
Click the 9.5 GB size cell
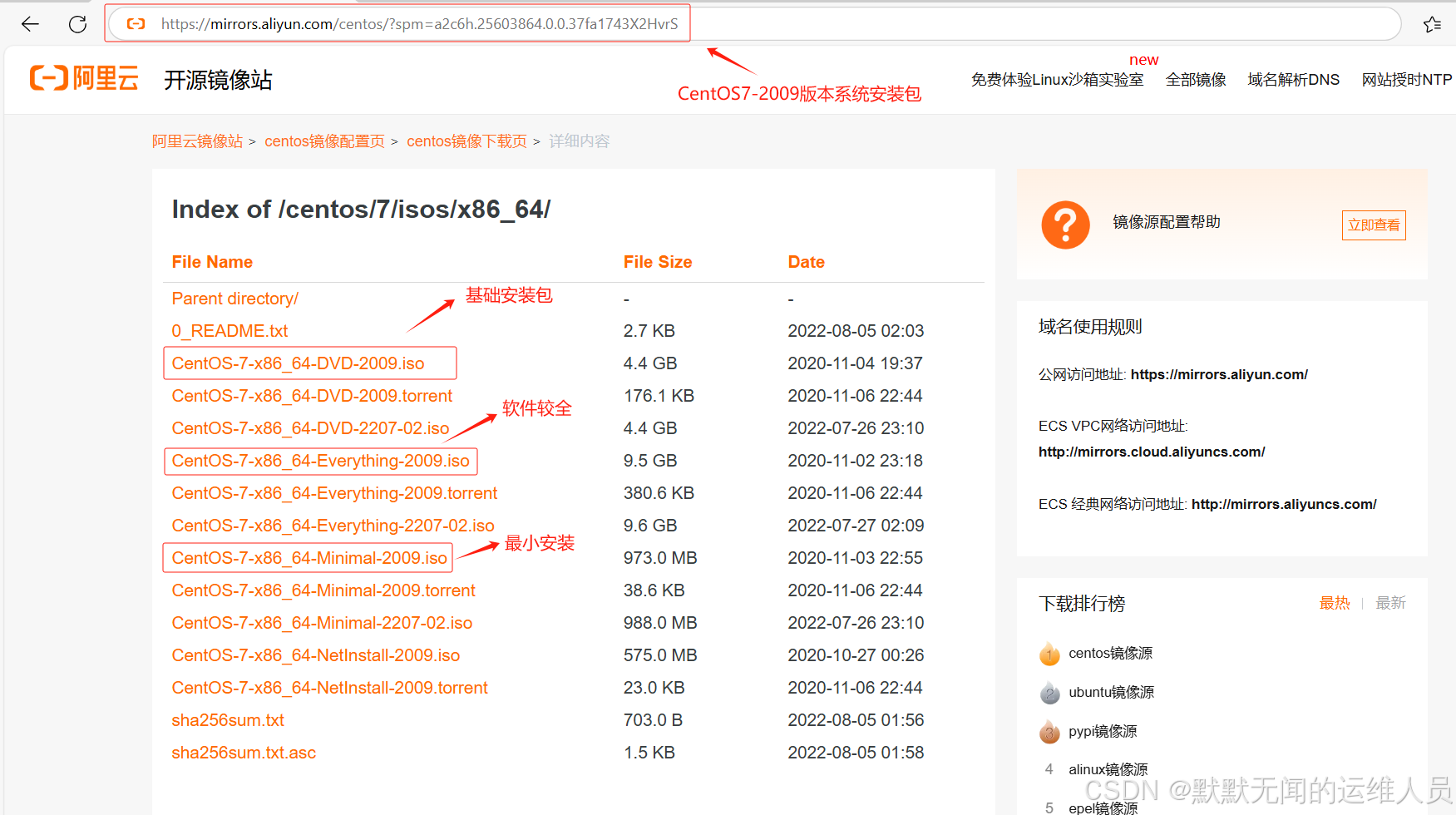click(x=650, y=461)
